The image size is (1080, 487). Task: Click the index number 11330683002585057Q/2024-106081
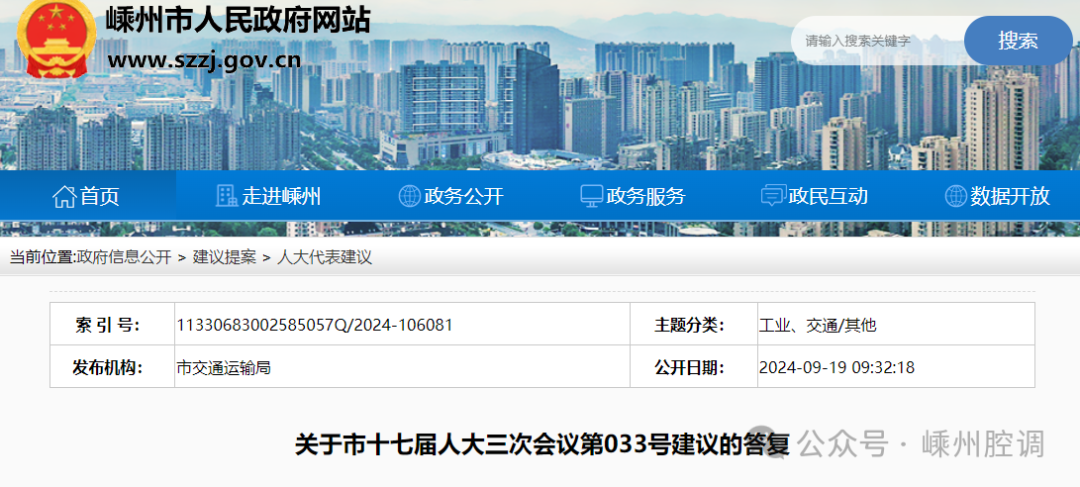[314, 325]
